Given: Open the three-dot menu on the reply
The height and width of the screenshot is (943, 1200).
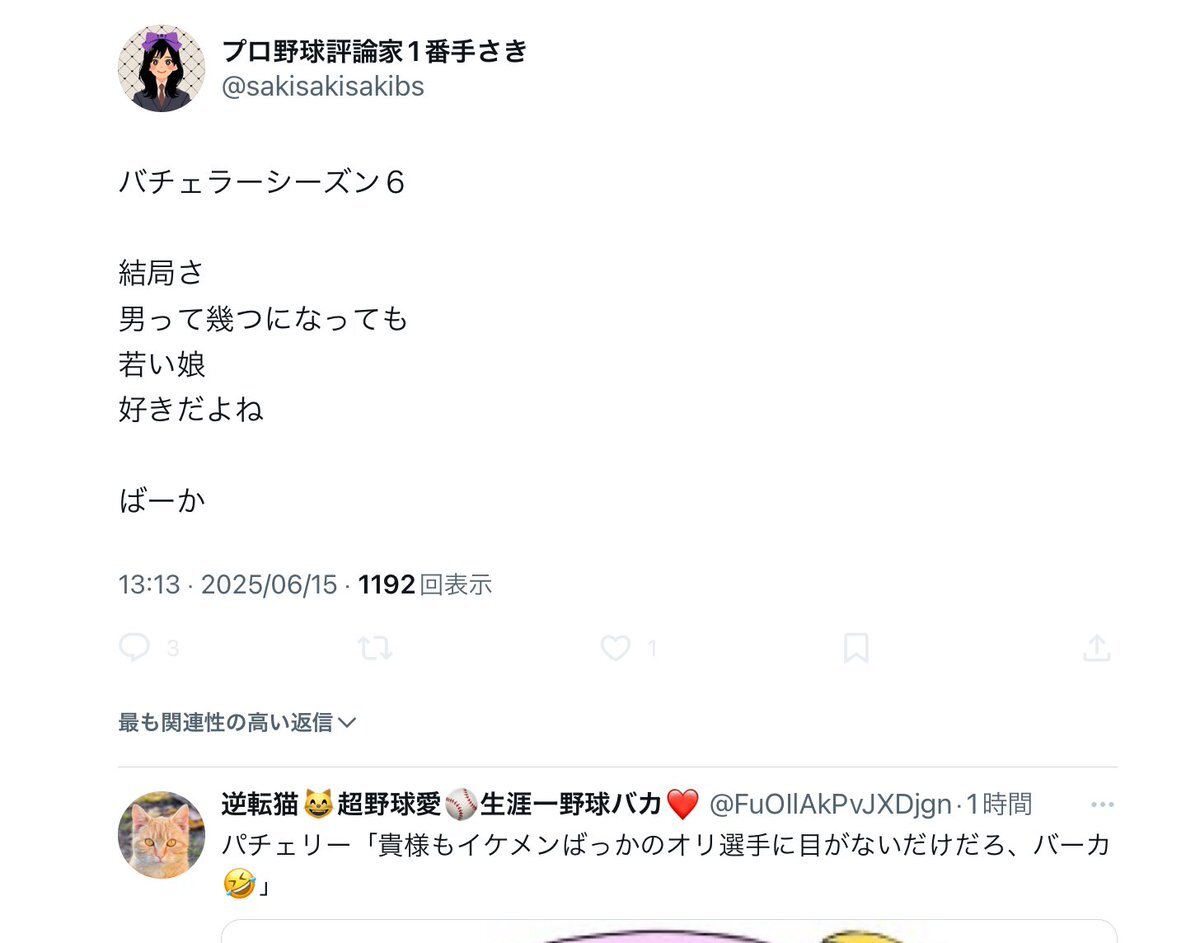Looking at the screenshot, I should click(x=1102, y=804).
